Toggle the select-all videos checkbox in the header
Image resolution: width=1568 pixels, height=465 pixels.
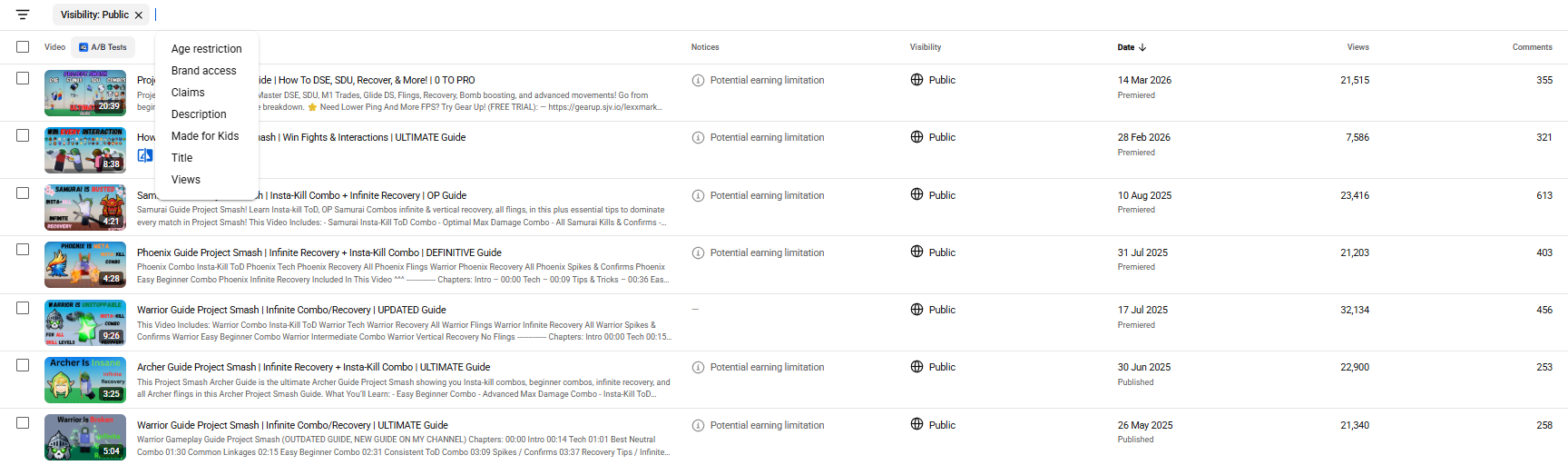point(23,47)
